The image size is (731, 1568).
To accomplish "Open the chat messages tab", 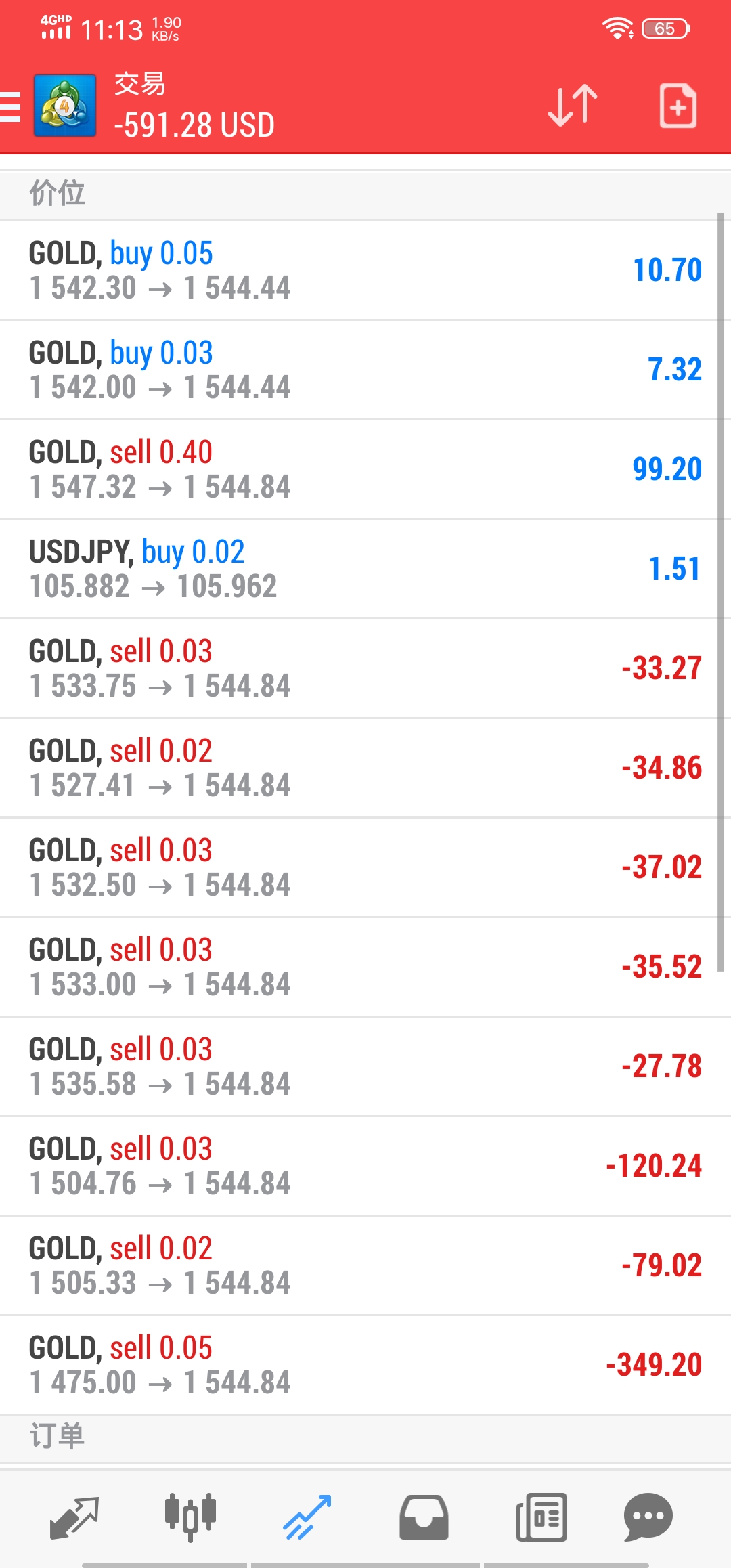I will click(x=648, y=1517).
